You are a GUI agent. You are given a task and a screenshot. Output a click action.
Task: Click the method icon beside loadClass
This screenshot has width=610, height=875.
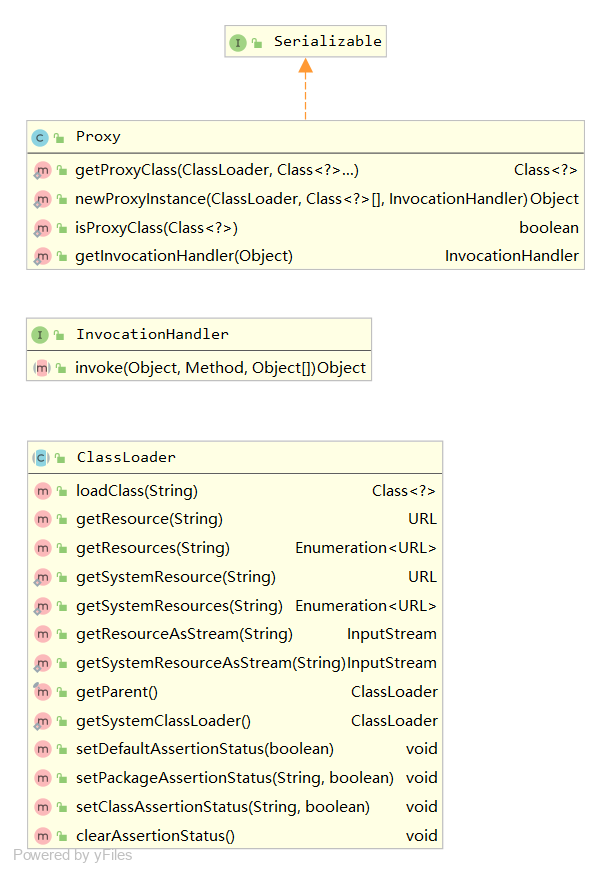click(42, 491)
